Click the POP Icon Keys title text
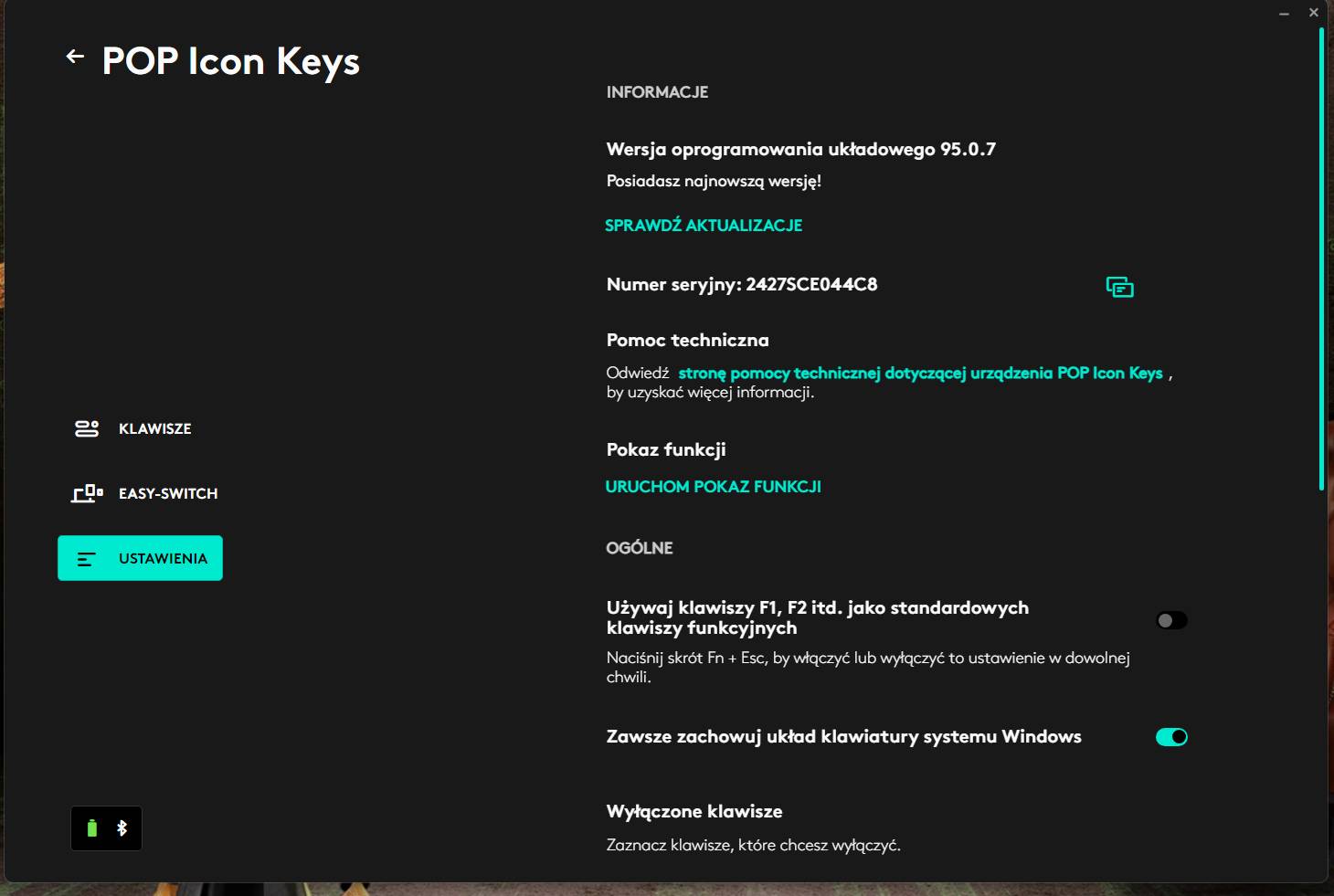1334x896 pixels. click(x=231, y=61)
